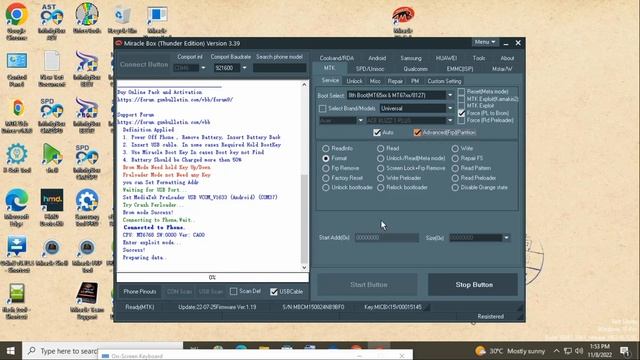The width and height of the screenshot is (640, 360).
Task: Click the Search phone model field
Action: [280, 68]
